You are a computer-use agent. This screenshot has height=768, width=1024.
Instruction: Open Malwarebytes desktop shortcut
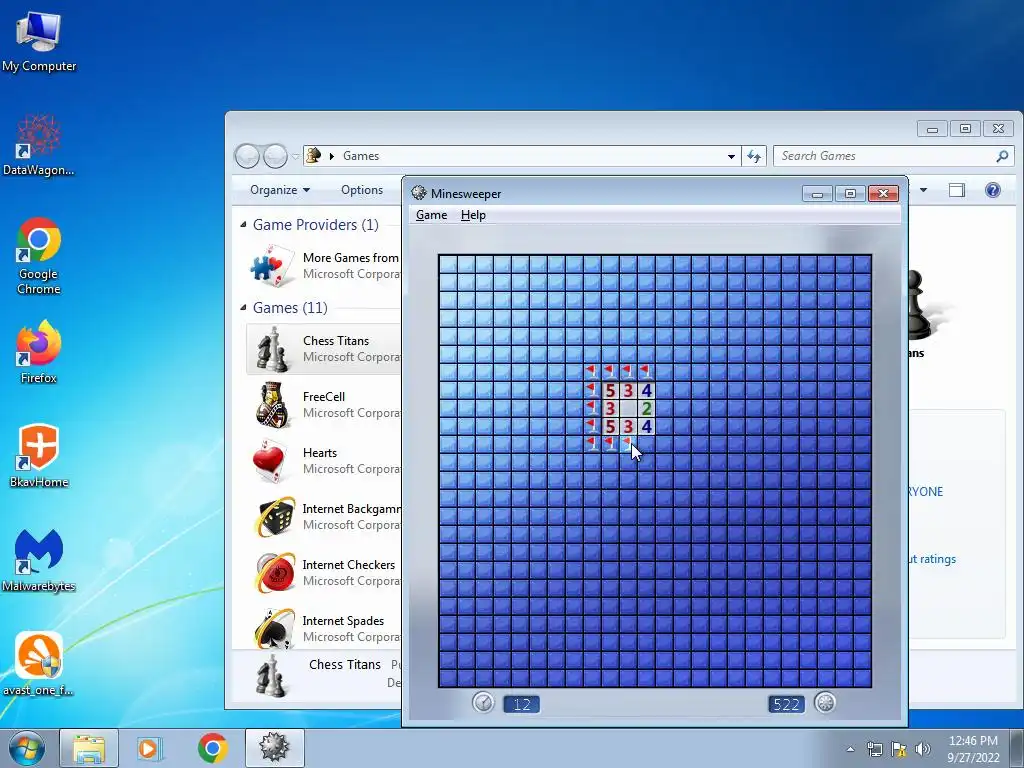(39, 560)
